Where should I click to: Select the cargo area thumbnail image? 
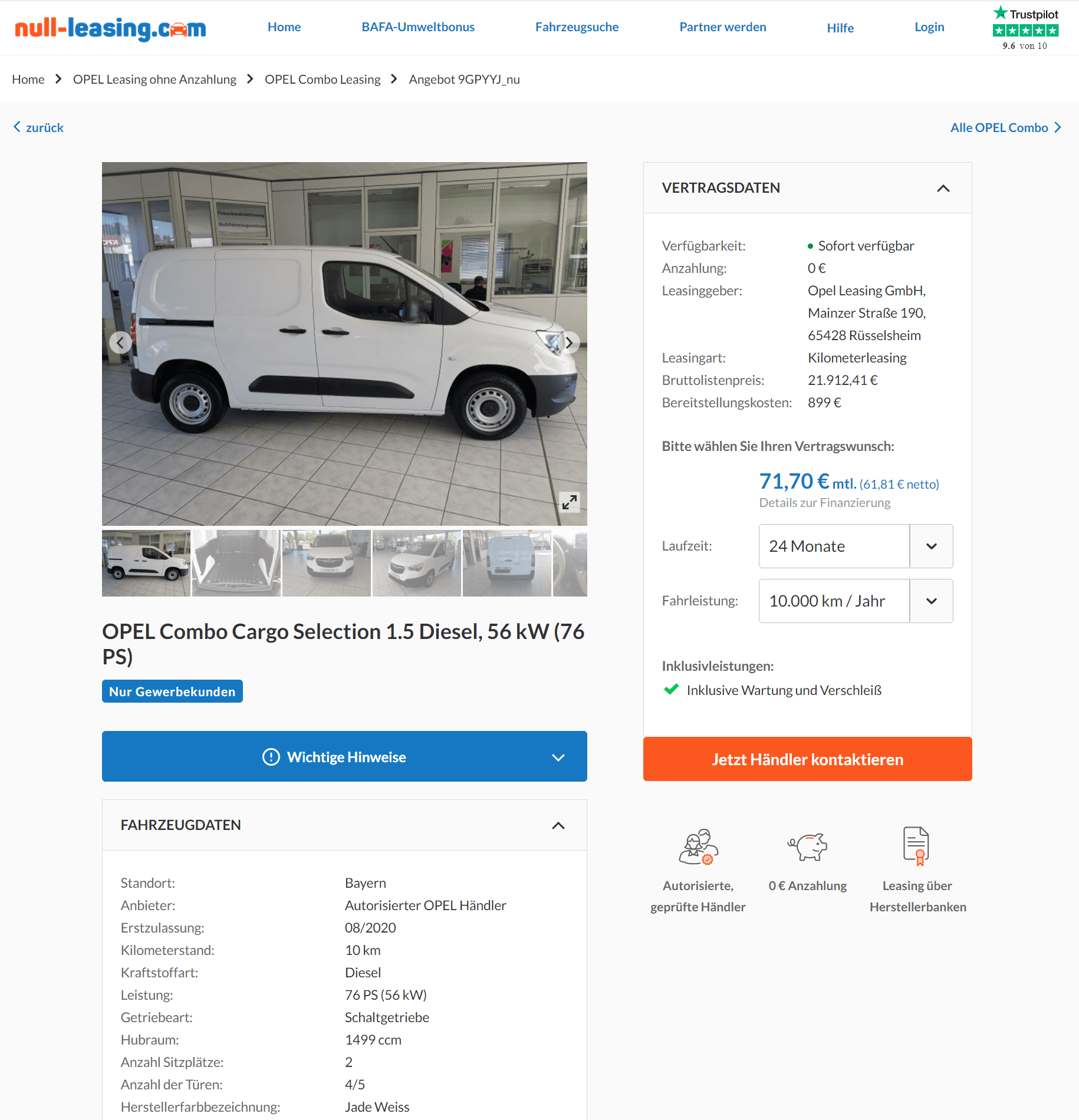(236, 563)
